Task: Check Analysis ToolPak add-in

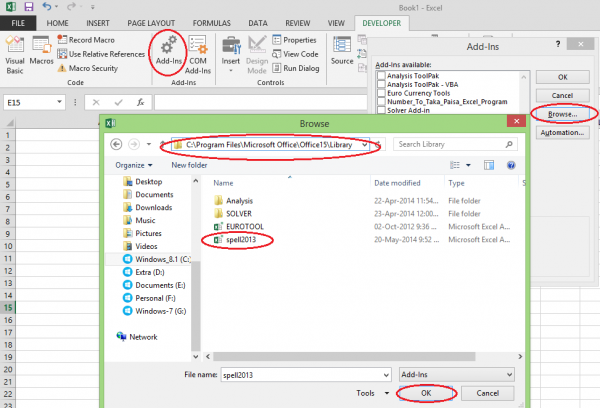Action: pos(381,75)
